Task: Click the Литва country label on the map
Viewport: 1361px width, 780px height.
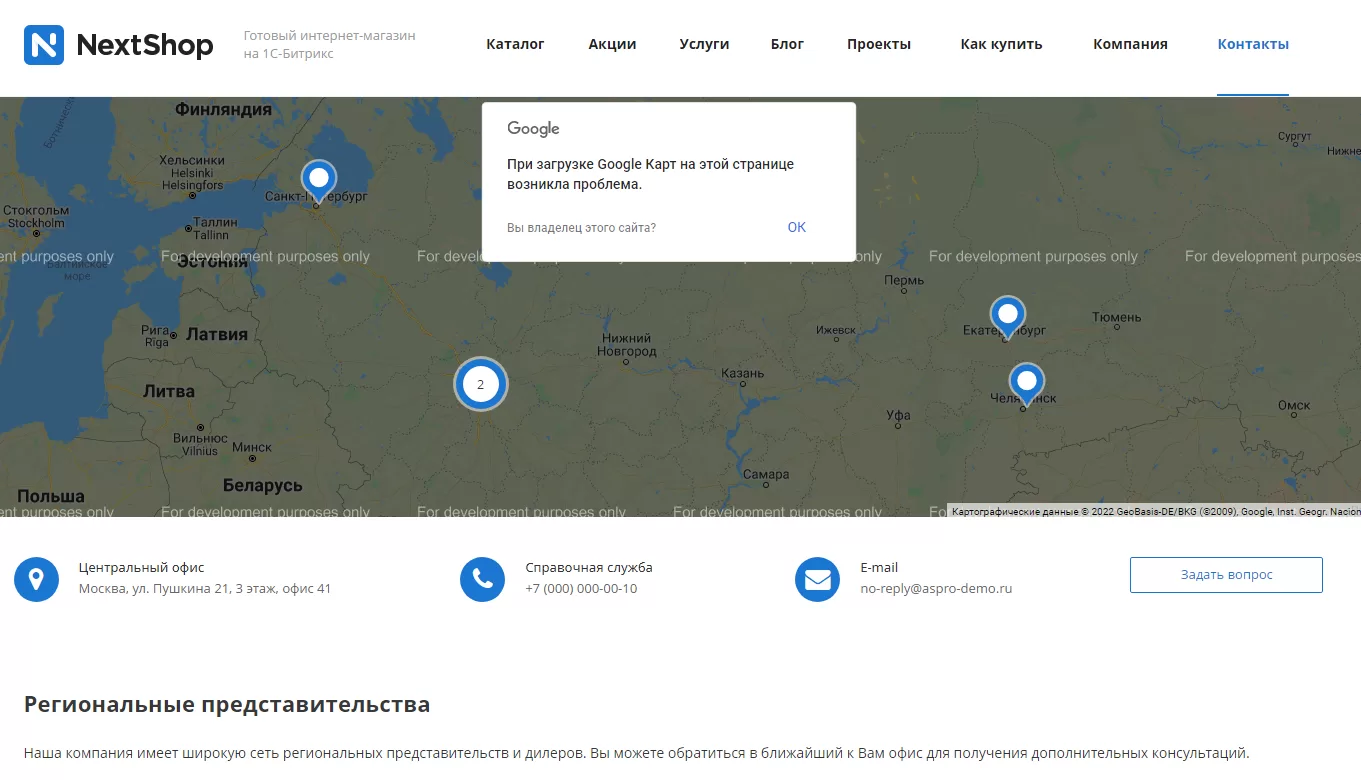Action: 169,391
